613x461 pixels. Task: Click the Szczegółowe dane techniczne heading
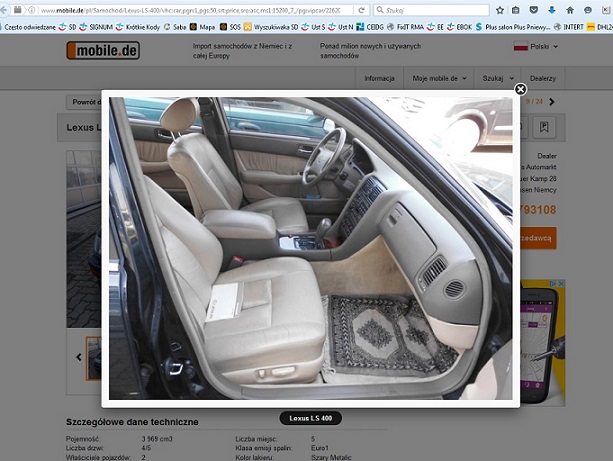click(x=132, y=422)
